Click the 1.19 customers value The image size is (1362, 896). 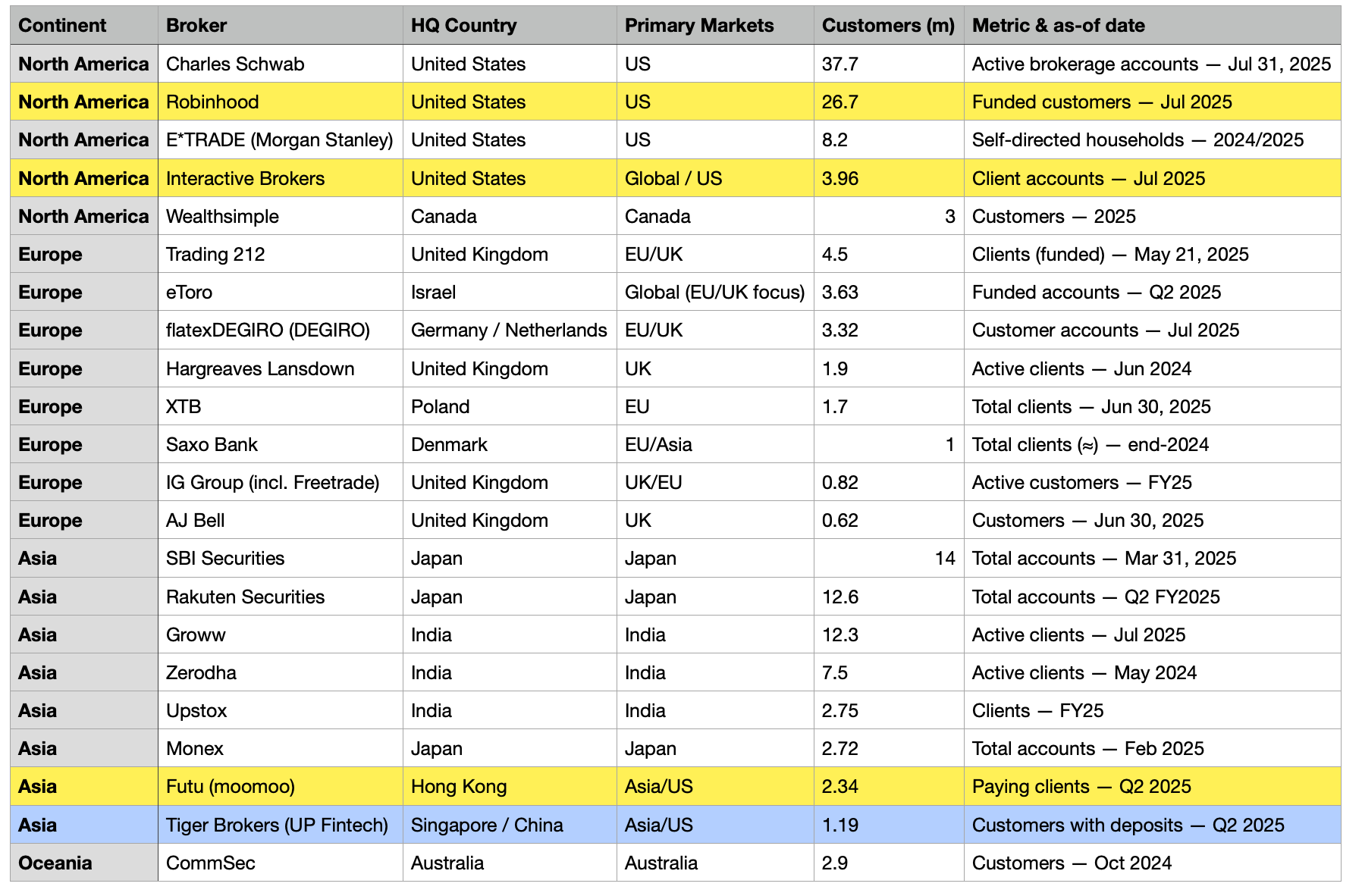click(x=889, y=825)
